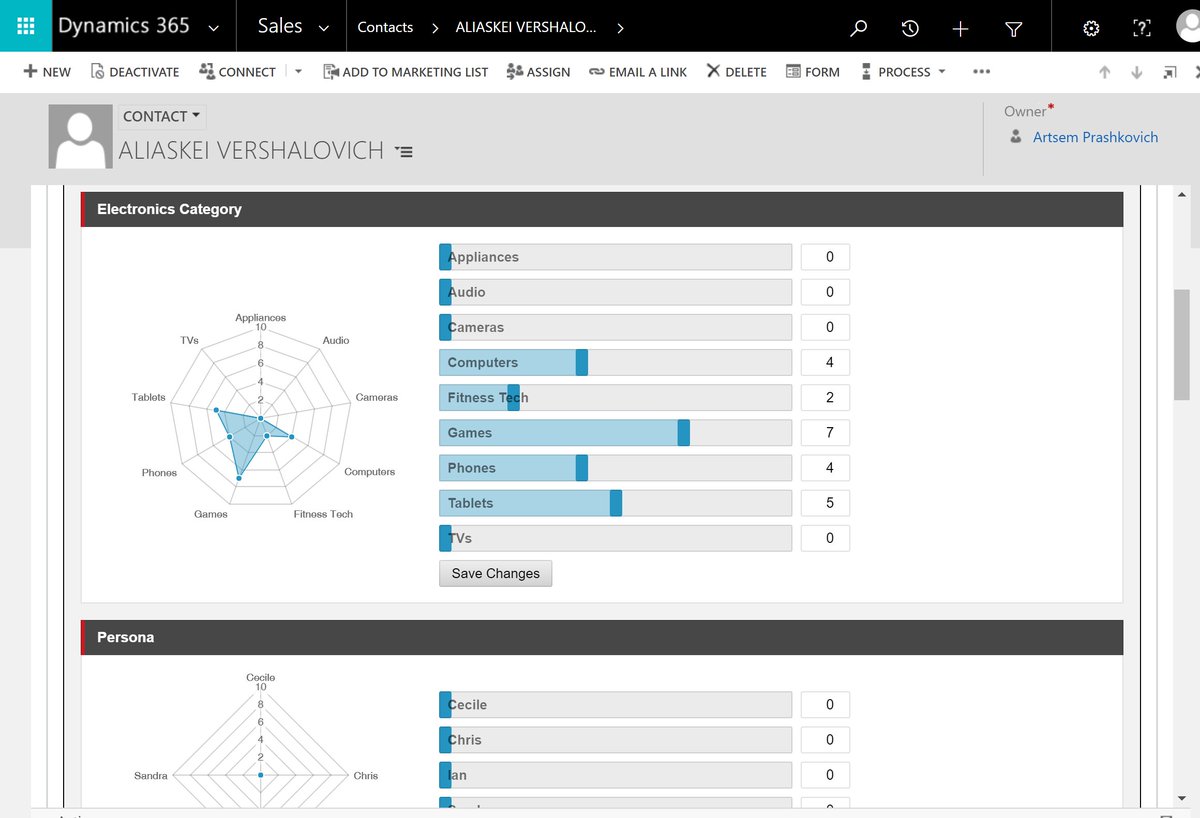
Task: Click the Ian persona slider
Action: 615,775
